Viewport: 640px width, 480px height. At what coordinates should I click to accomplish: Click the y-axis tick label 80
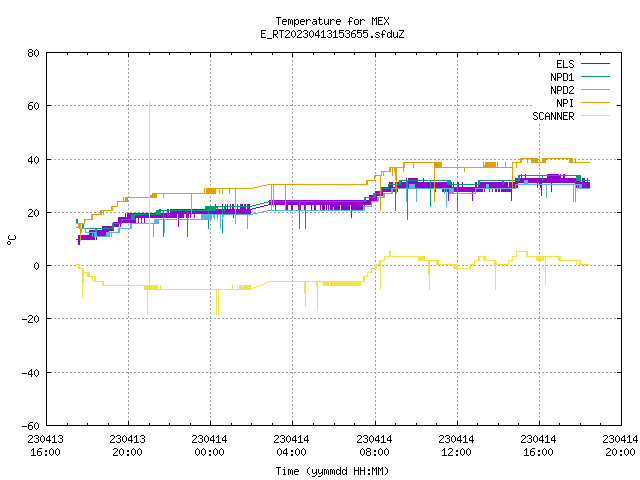pos(33,53)
